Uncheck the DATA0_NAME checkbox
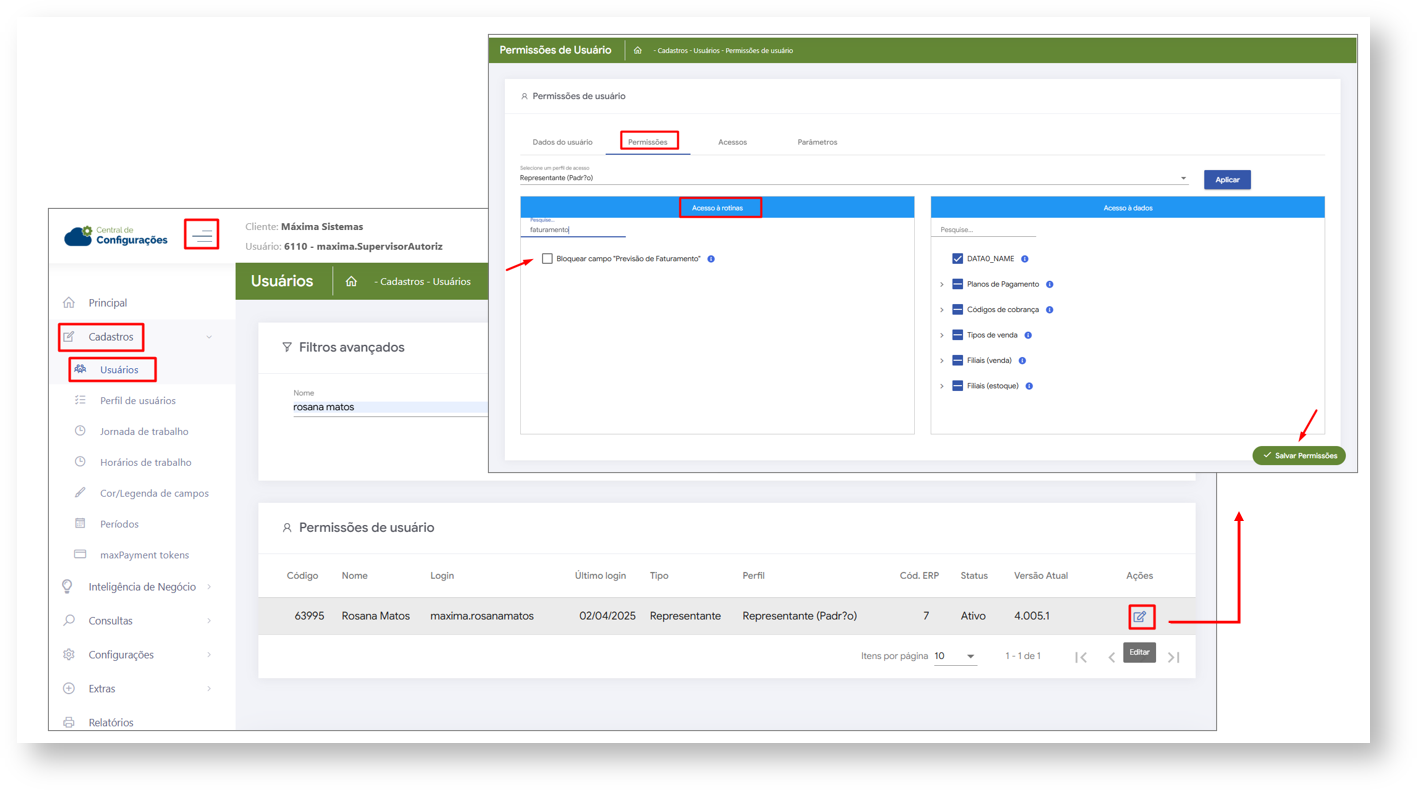This screenshot has width=1418, height=791. point(957,259)
